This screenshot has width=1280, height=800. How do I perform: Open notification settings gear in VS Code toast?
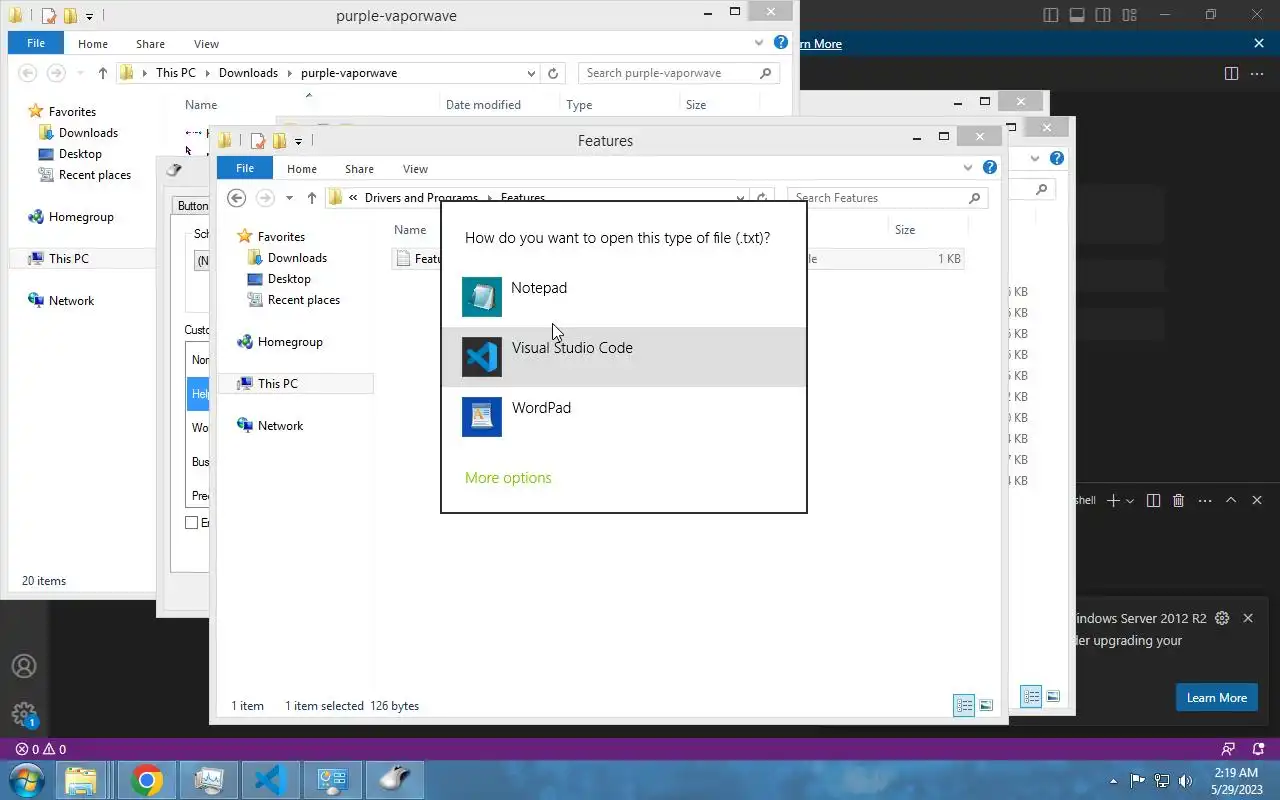[x=1221, y=618]
